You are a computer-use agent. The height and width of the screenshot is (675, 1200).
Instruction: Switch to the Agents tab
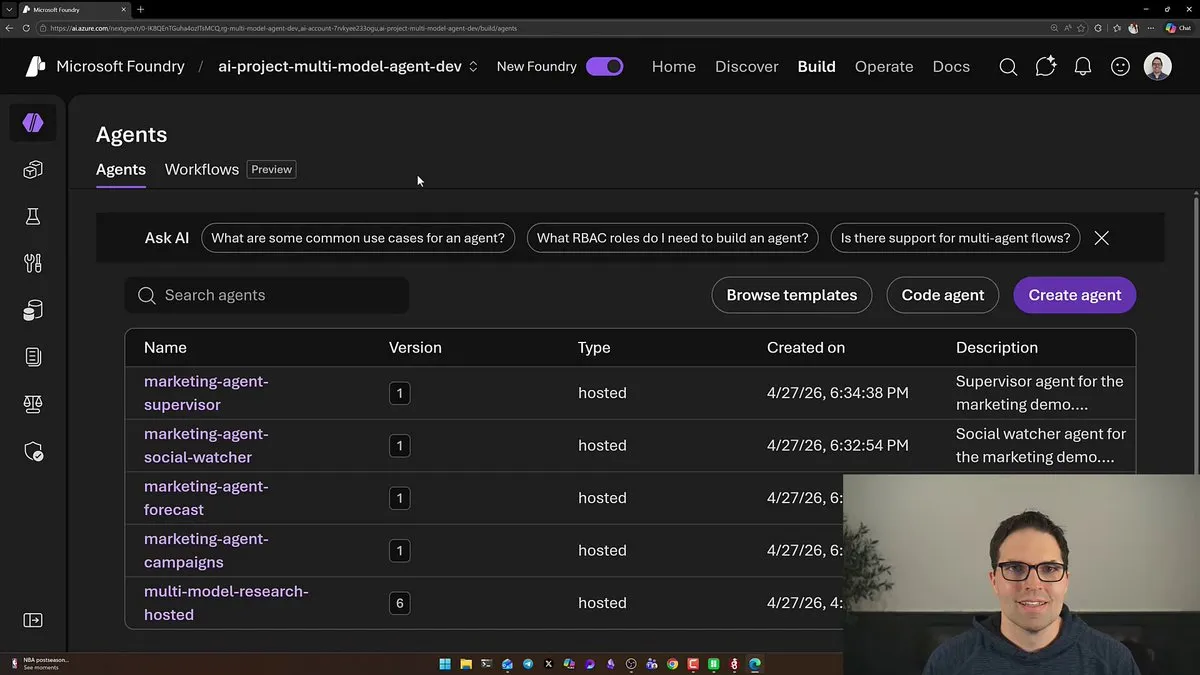pos(121,170)
